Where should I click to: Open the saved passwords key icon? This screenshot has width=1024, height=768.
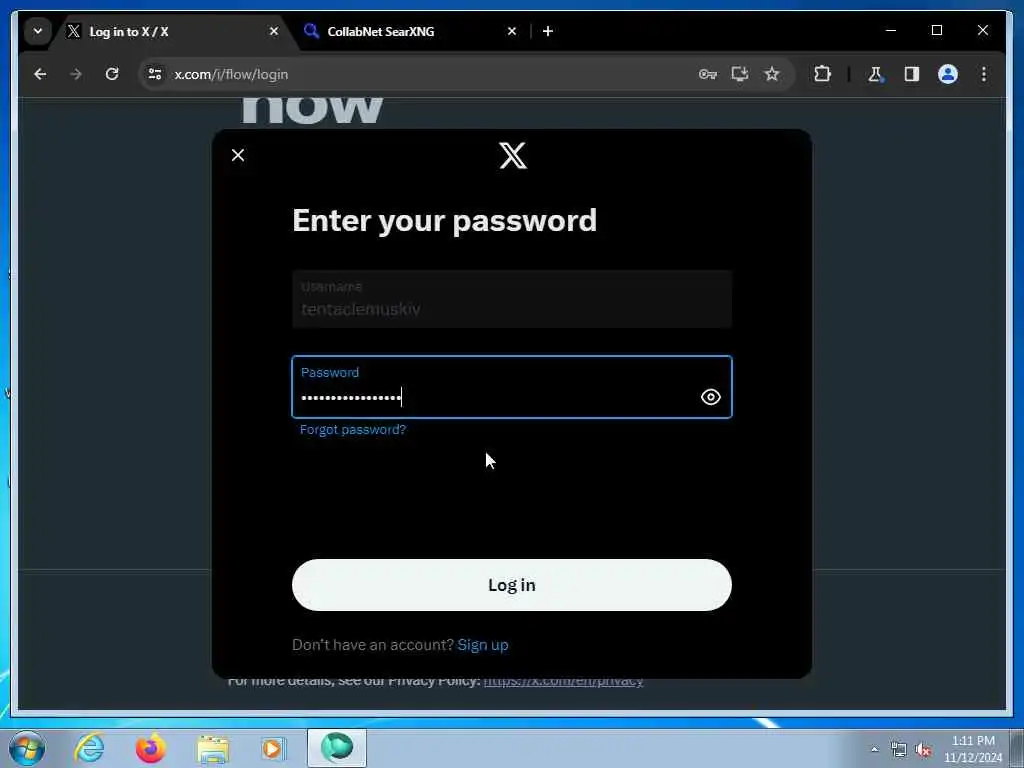point(708,74)
